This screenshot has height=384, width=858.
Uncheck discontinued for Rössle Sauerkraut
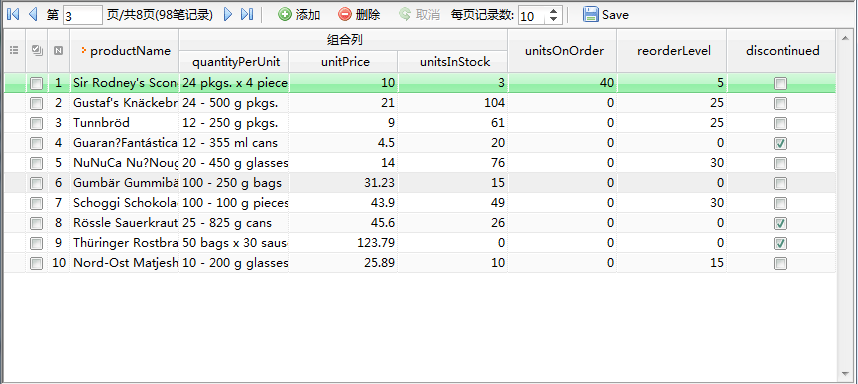pos(781,223)
